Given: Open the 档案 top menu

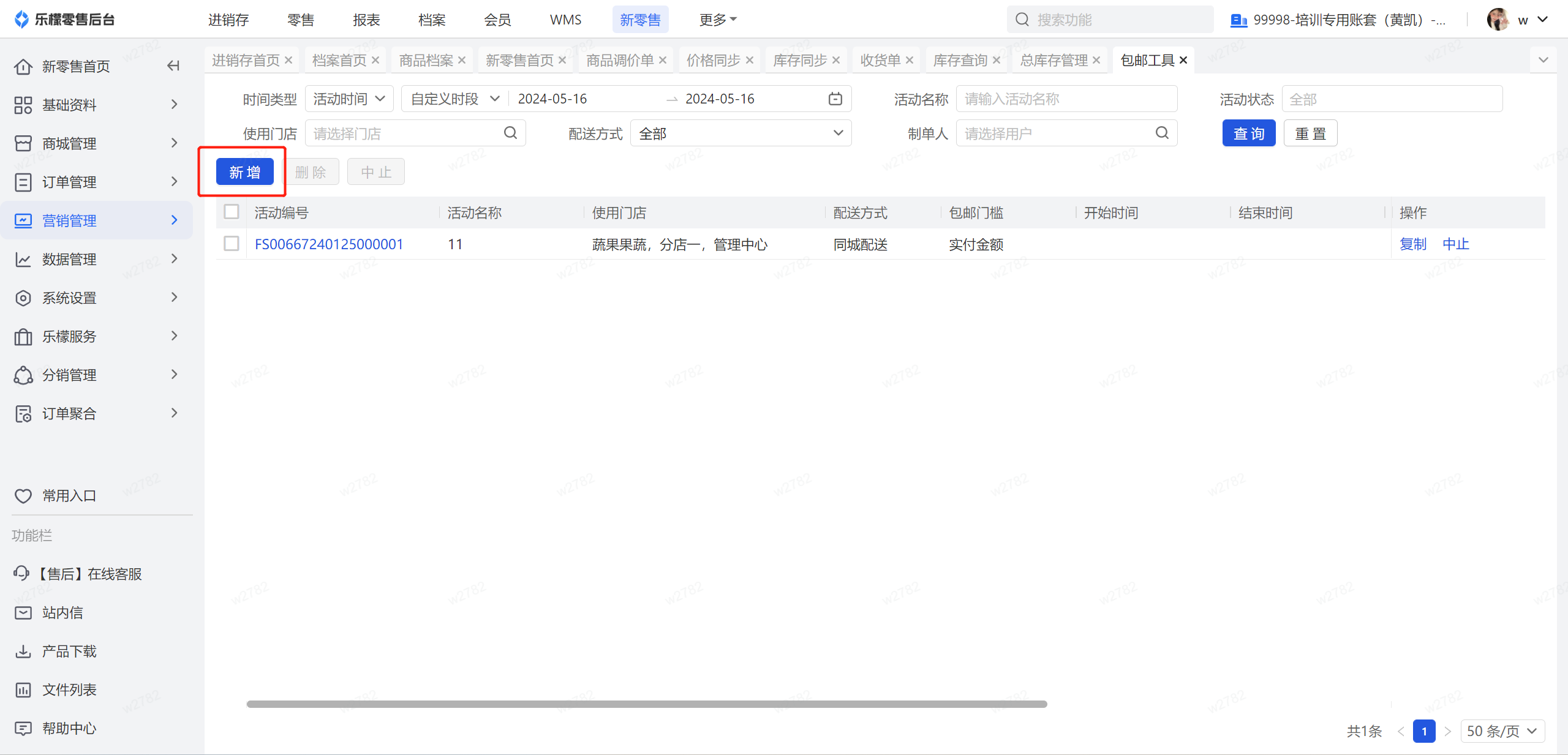Looking at the screenshot, I should tap(432, 20).
